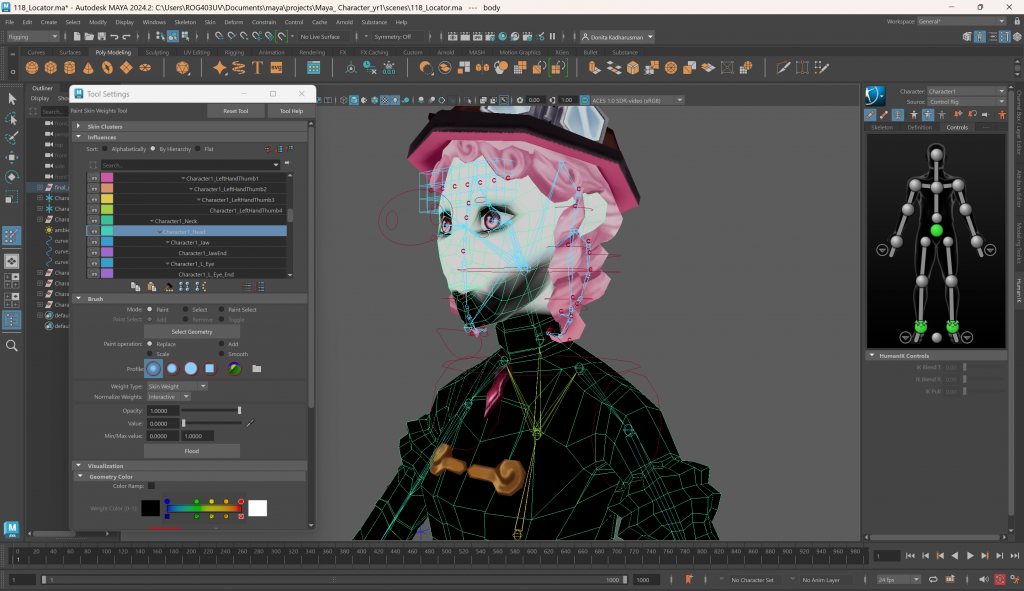Open the Normalize Weights dropdown

[168, 396]
